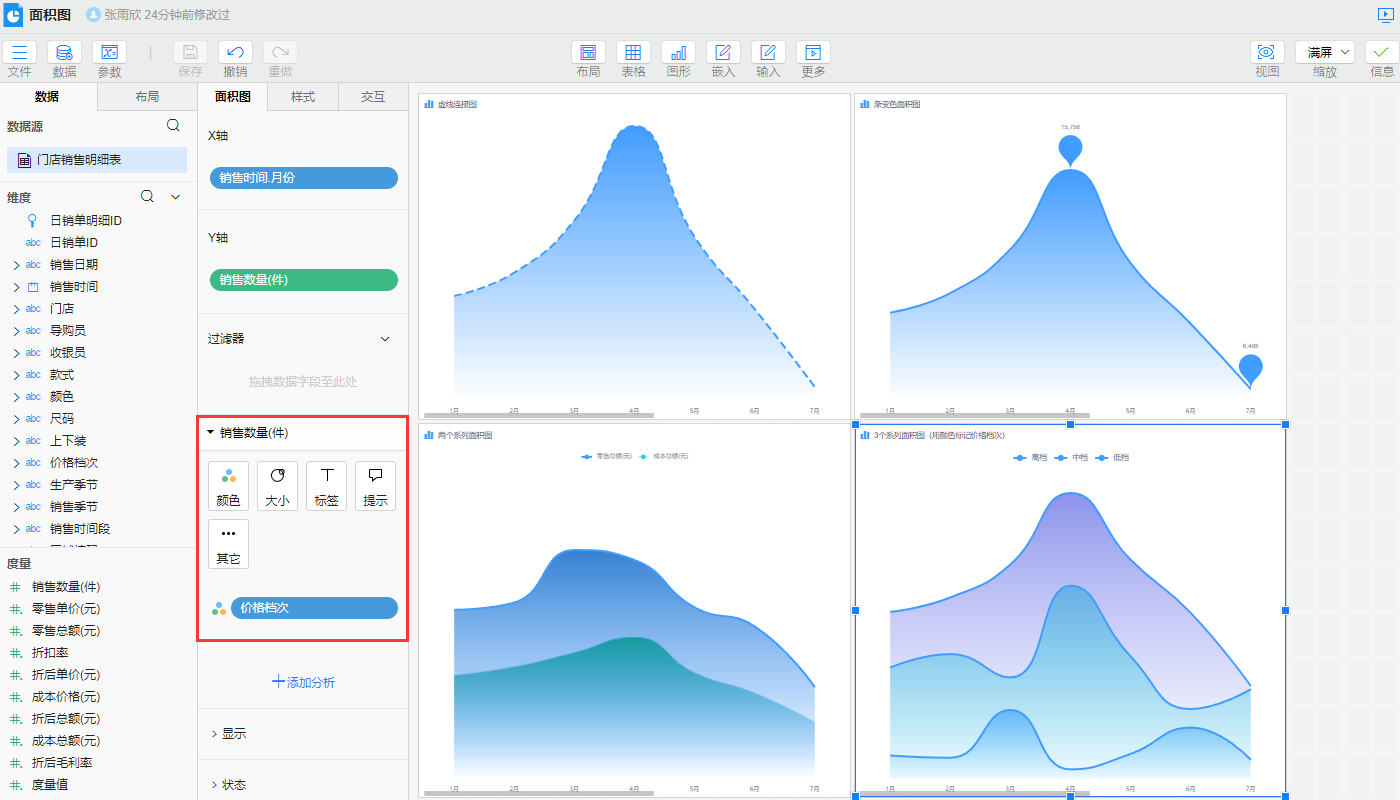Switch to the 样式 tab

pos(302,97)
